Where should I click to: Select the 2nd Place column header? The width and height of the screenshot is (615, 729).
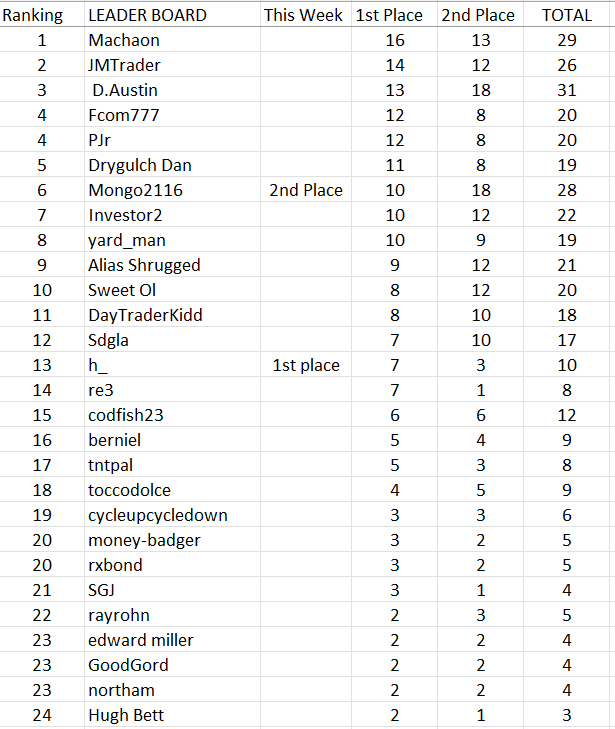(x=478, y=15)
